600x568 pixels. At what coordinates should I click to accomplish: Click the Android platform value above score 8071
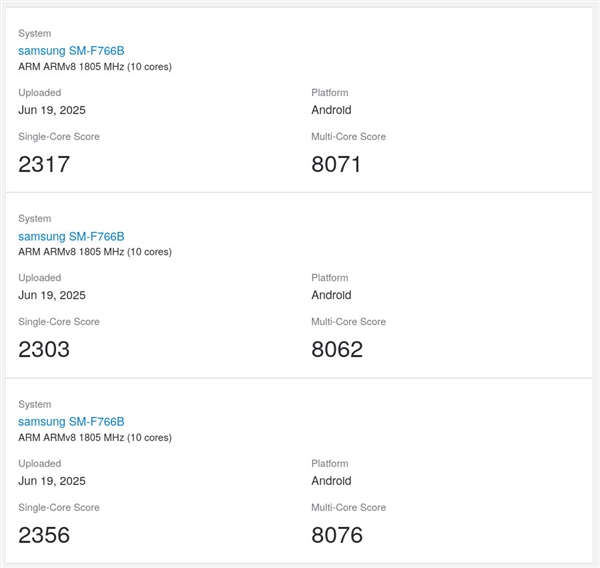click(x=331, y=110)
